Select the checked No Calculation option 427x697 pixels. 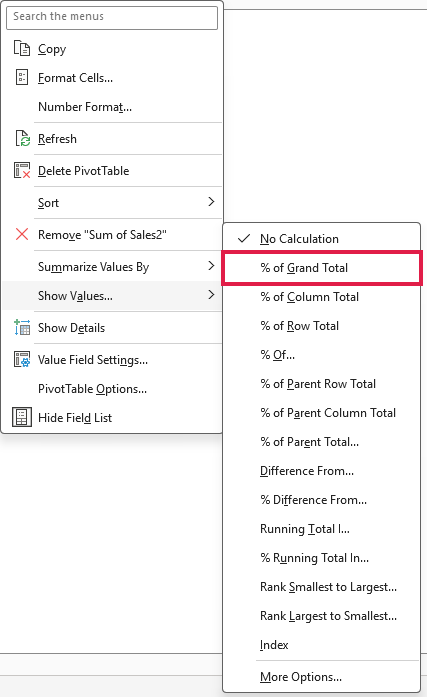[321, 239]
